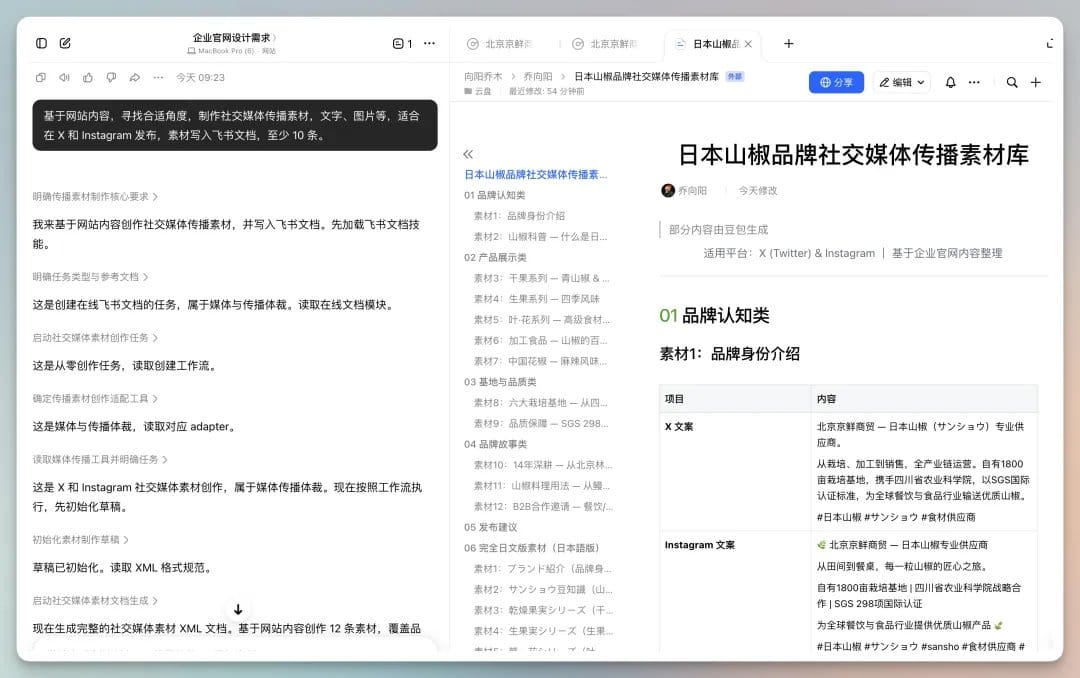The image size is (1080, 678).
Task: Jump to outline 素材5: 叶·花系列
Action: point(541,320)
